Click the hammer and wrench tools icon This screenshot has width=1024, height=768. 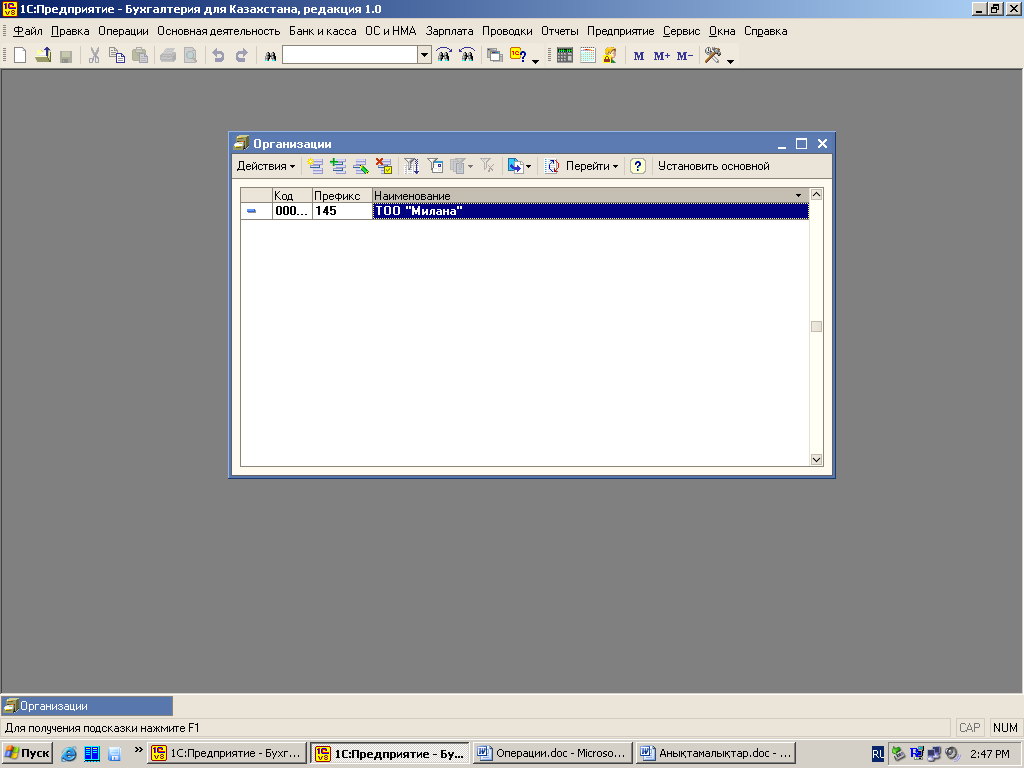pos(712,56)
